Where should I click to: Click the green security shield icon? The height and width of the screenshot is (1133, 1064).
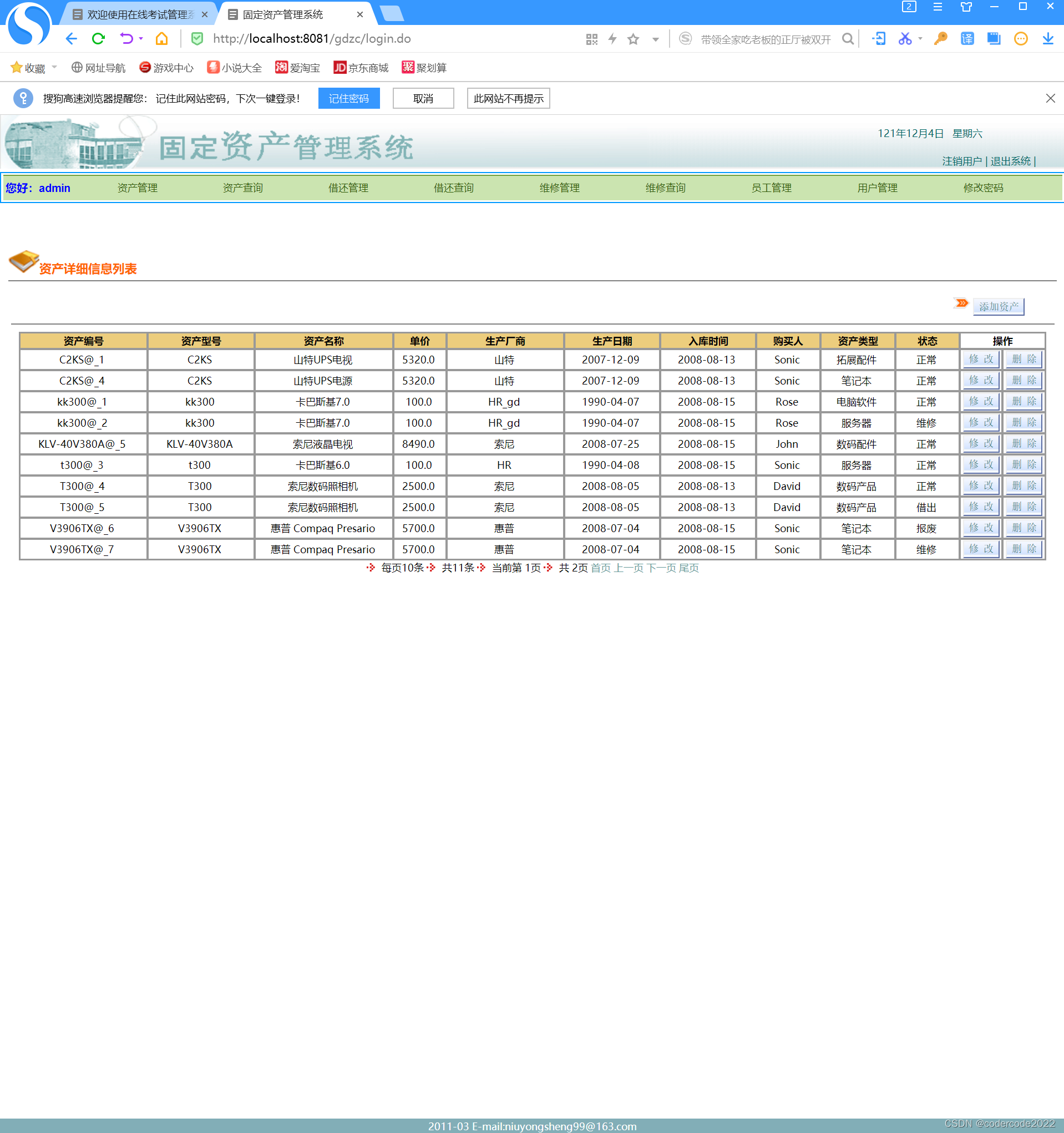pos(197,39)
